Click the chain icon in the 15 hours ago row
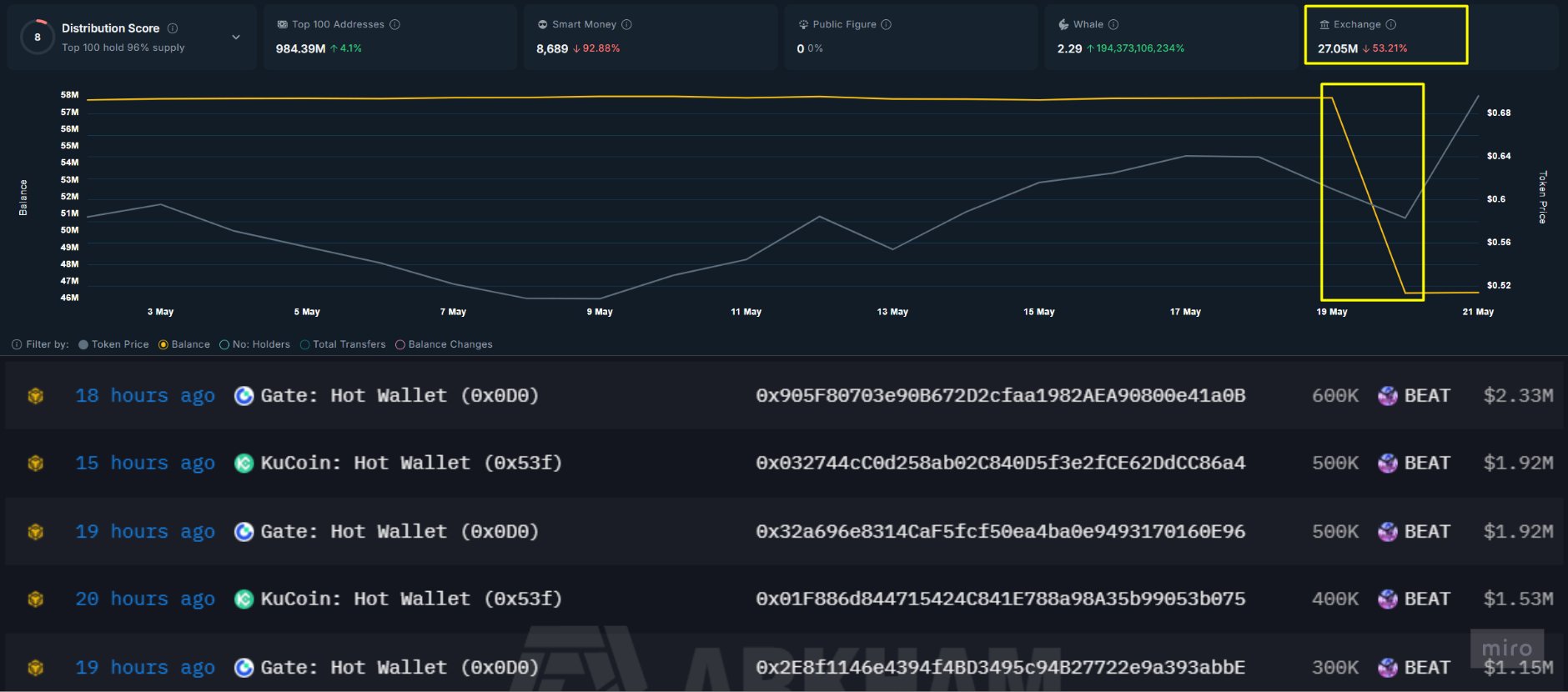Image resolution: width=1568 pixels, height=692 pixels. point(36,464)
